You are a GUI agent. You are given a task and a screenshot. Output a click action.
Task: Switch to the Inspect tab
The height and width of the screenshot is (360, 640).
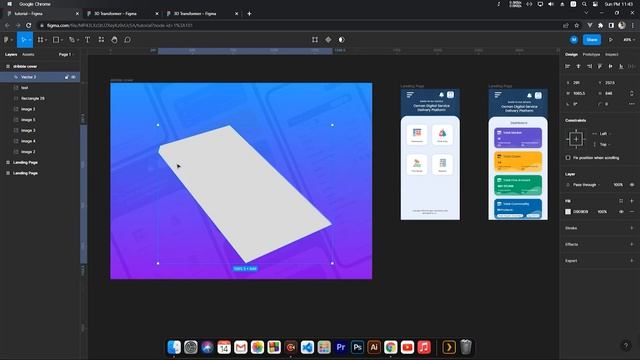point(611,54)
